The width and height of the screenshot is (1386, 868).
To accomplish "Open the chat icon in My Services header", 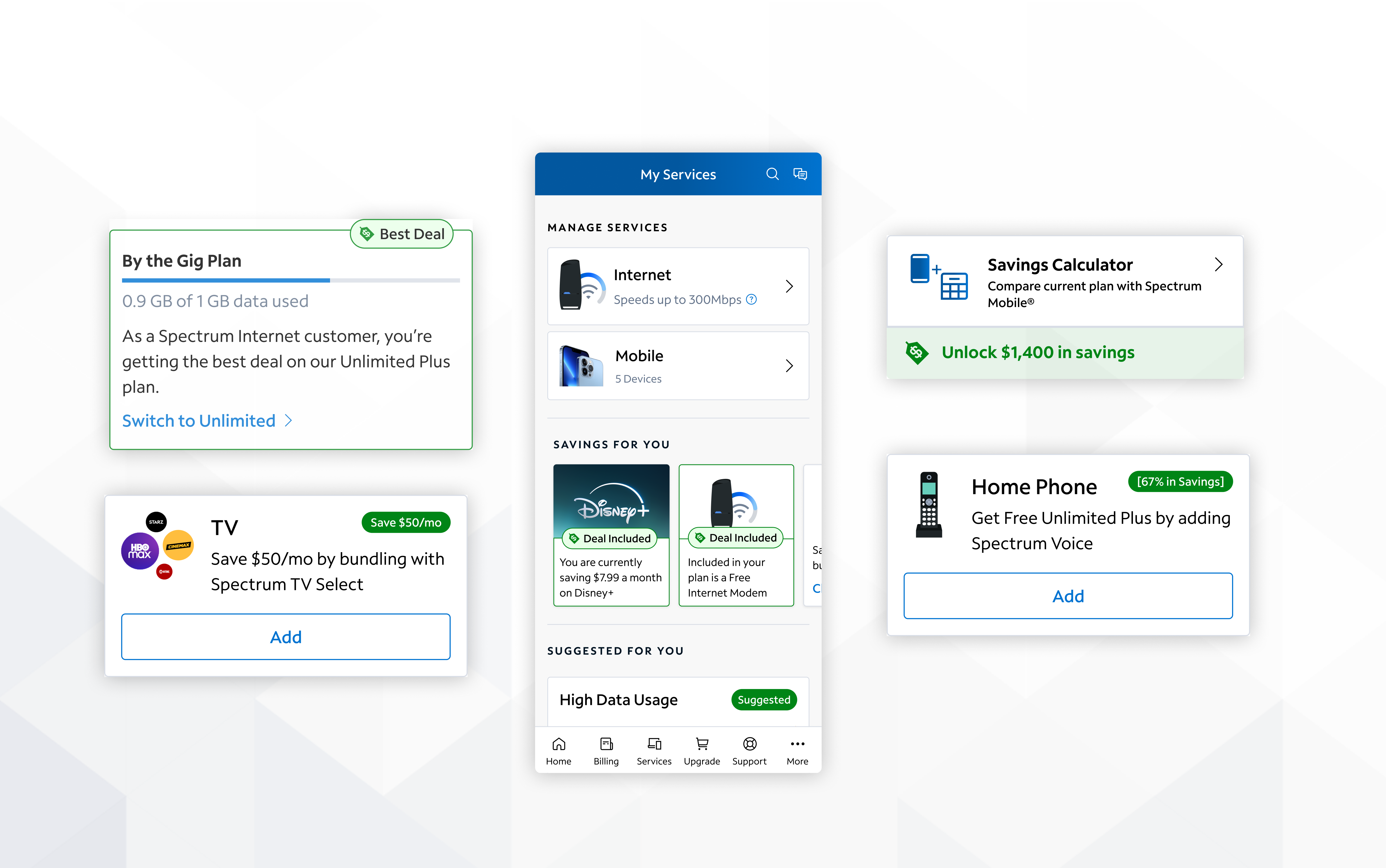I will (x=800, y=174).
